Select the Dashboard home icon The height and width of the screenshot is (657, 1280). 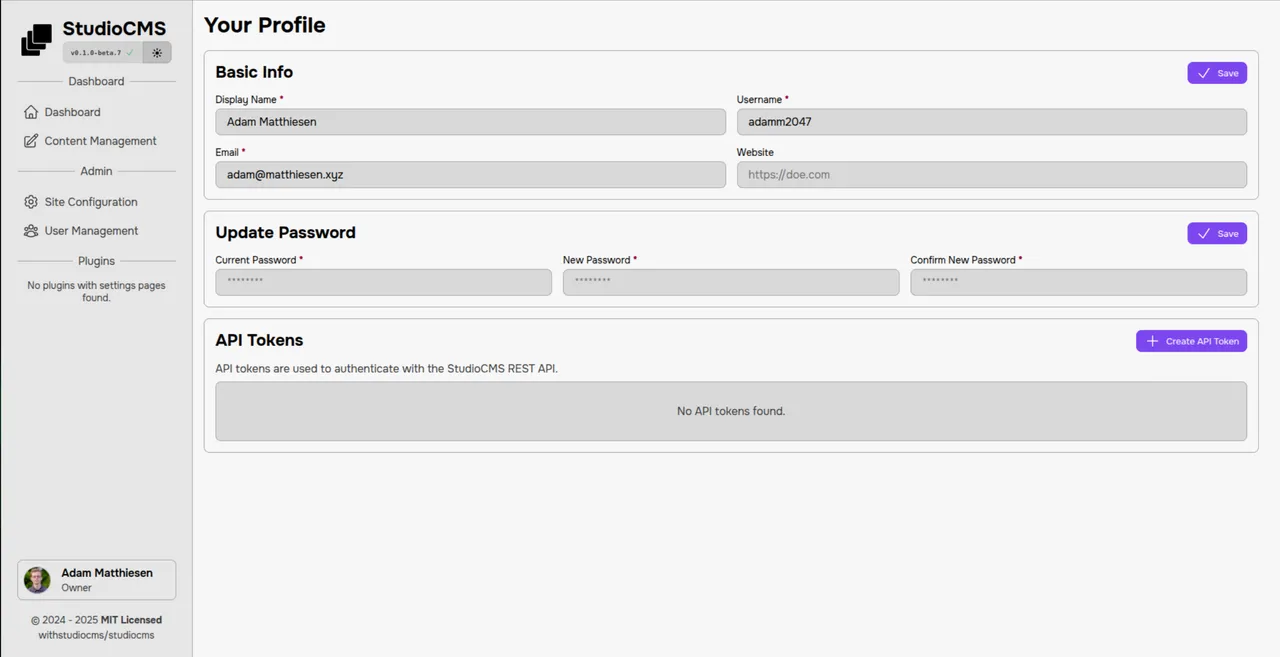coord(31,112)
